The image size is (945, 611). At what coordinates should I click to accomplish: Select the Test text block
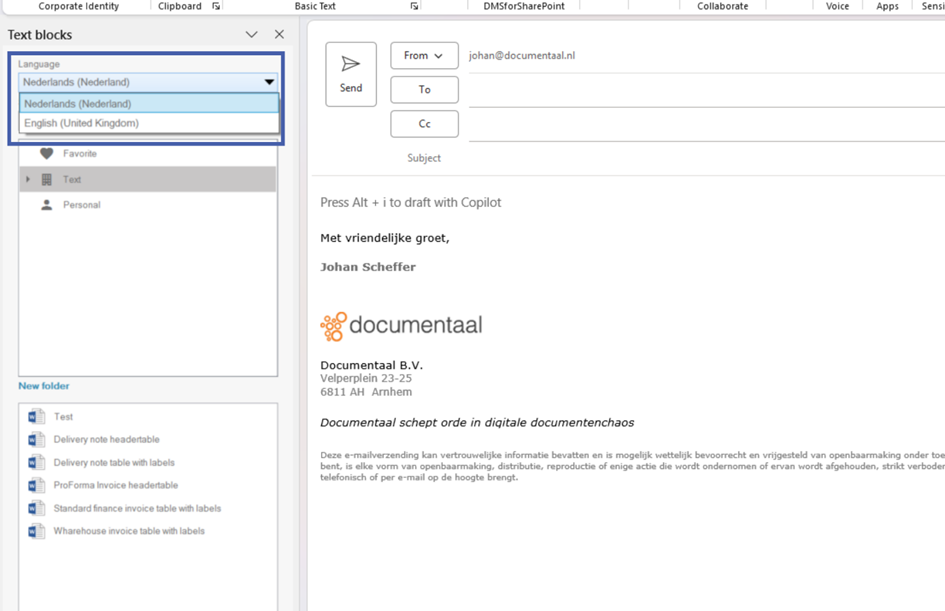tap(63, 416)
